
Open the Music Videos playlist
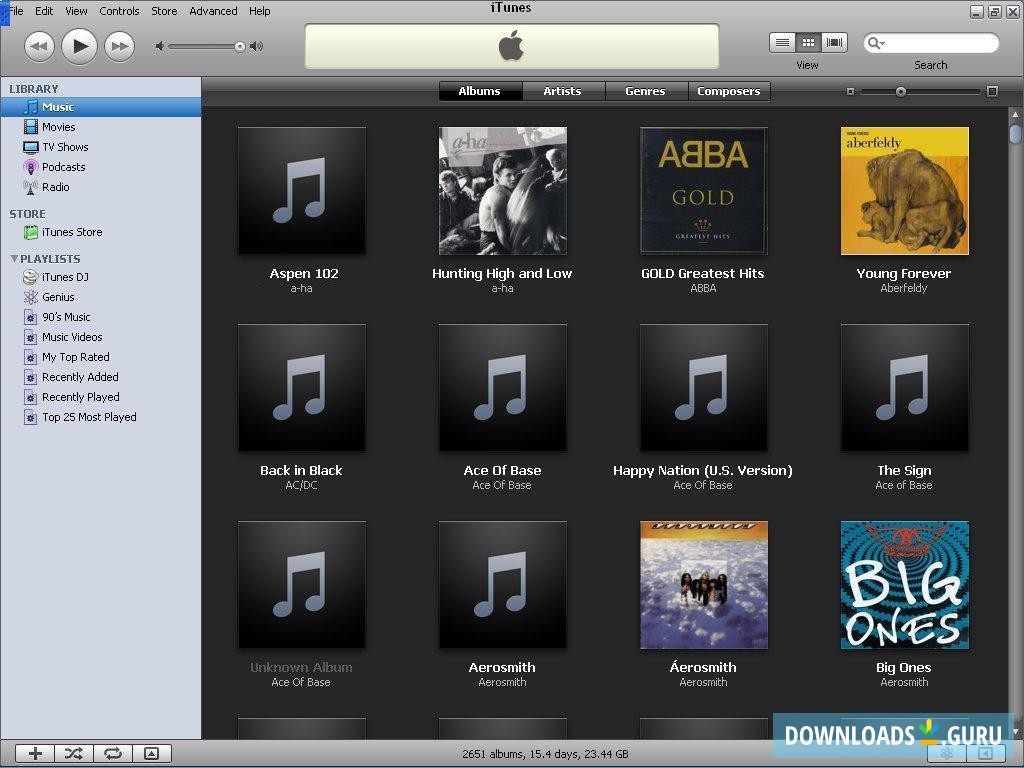[101, 337]
